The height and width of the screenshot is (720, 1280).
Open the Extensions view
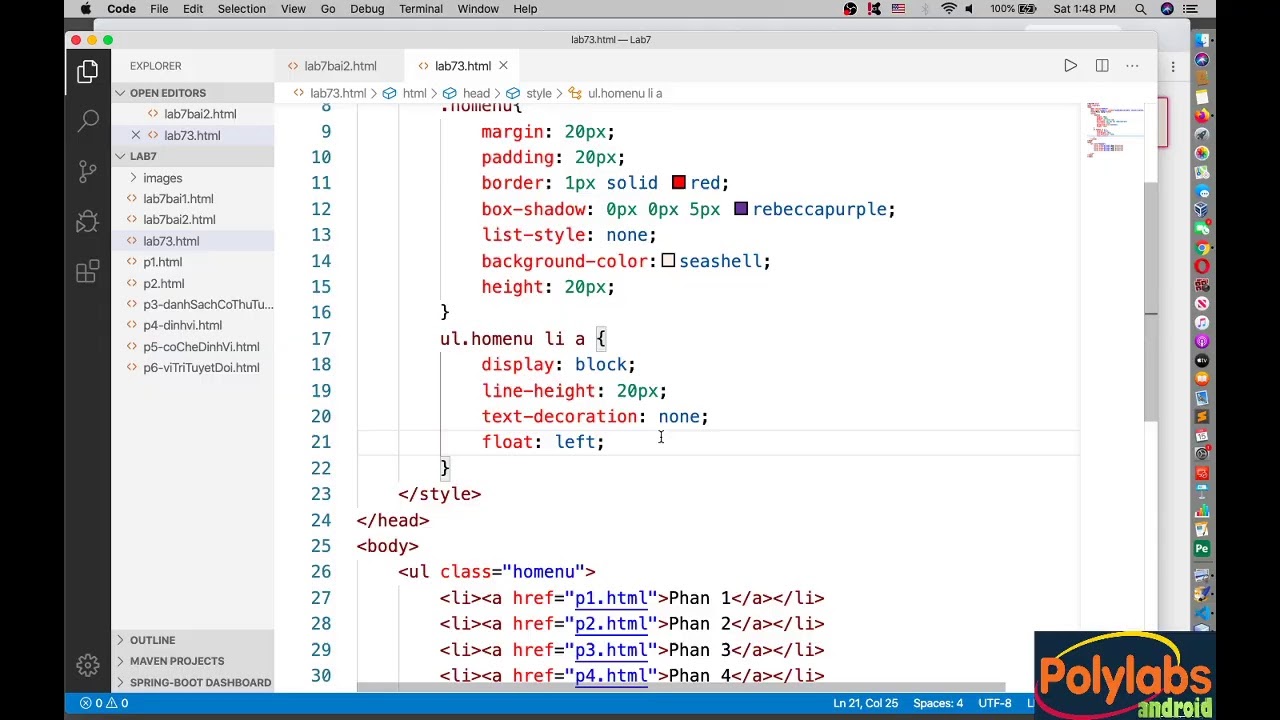pyautogui.click(x=88, y=271)
